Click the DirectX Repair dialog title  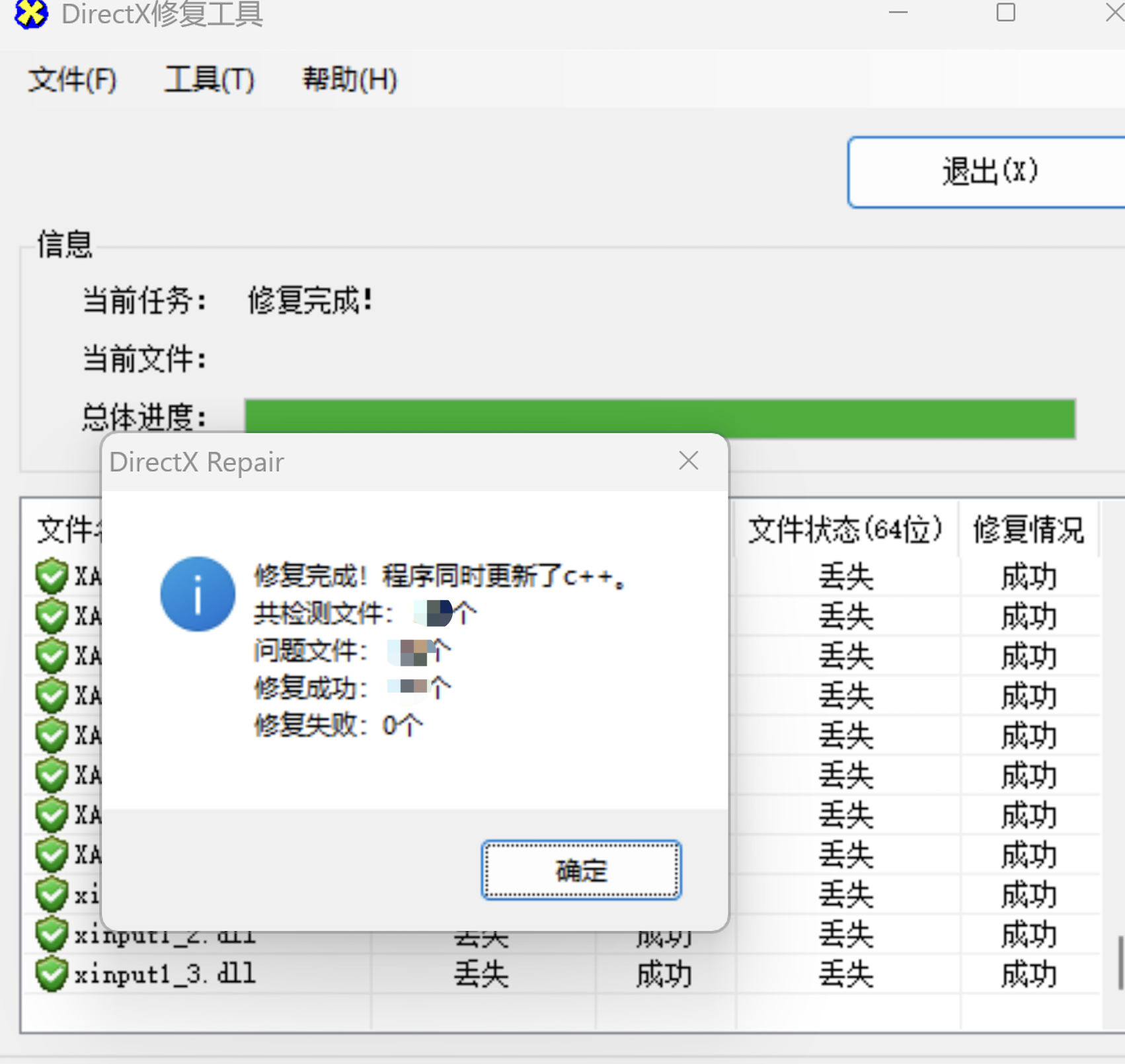(196, 462)
